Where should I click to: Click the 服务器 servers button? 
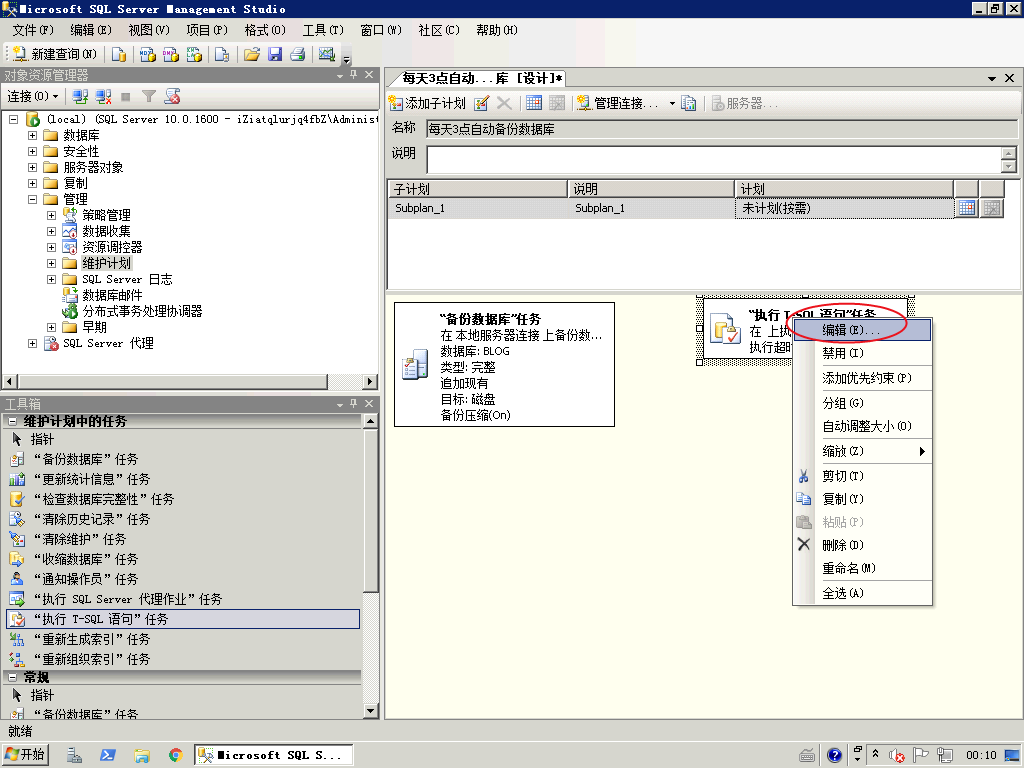[x=744, y=103]
